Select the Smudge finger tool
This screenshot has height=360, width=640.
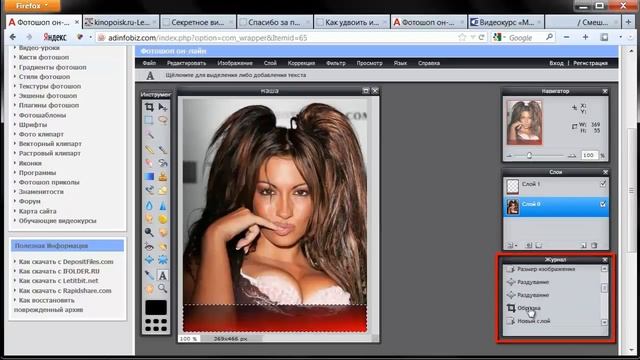[149, 219]
